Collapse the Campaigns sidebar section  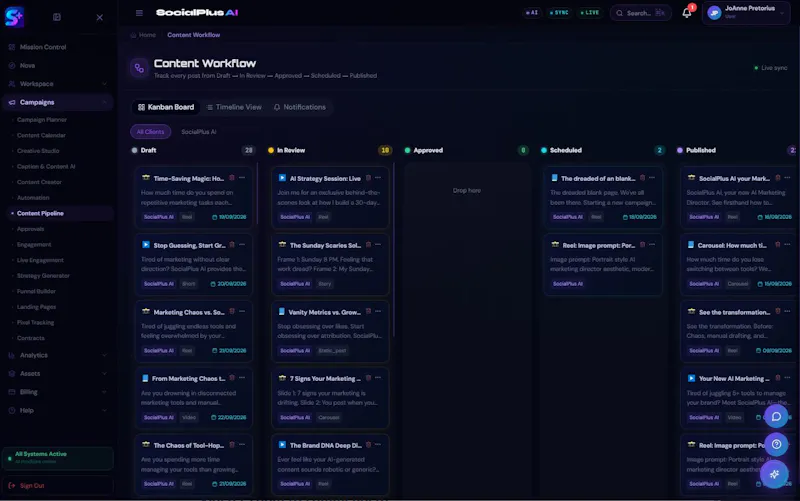click(x=57, y=102)
